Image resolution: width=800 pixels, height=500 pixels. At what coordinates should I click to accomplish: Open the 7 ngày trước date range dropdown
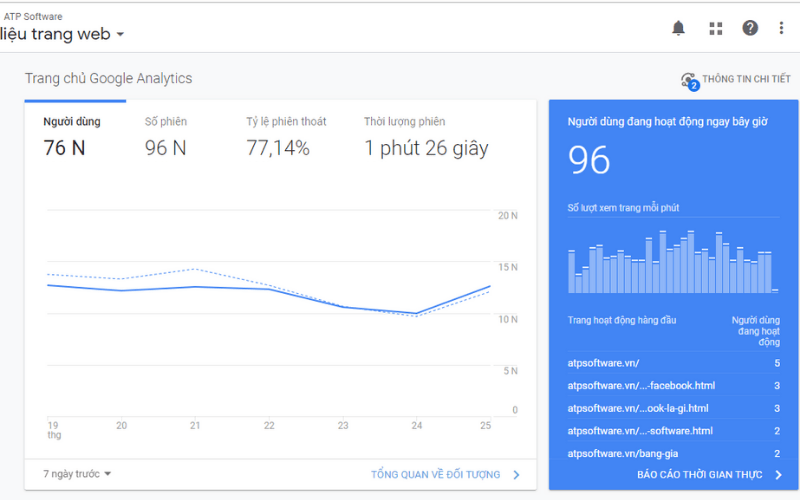click(x=77, y=474)
